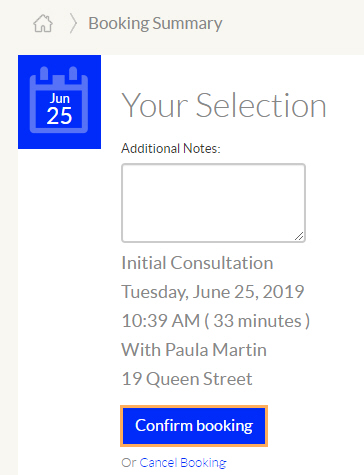The height and width of the screenshot is (475, 364).
Task: Click the Tuesday, June 25, 2019 date
Action: coord(213,292)
